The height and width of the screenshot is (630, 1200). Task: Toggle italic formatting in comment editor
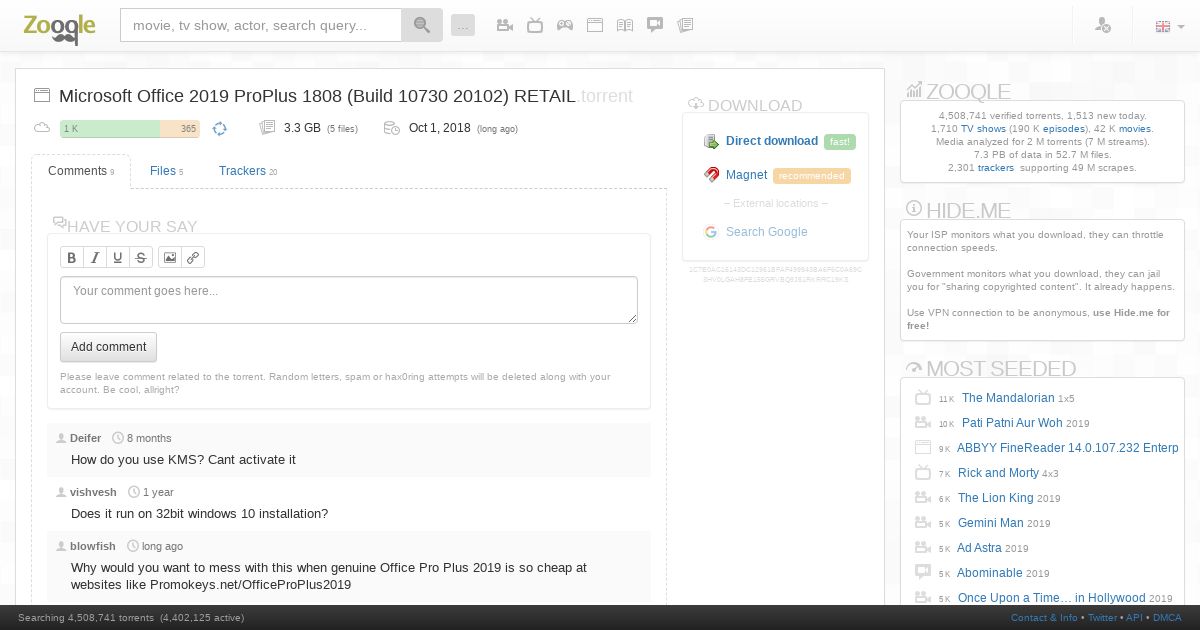[x=95, y=257]
